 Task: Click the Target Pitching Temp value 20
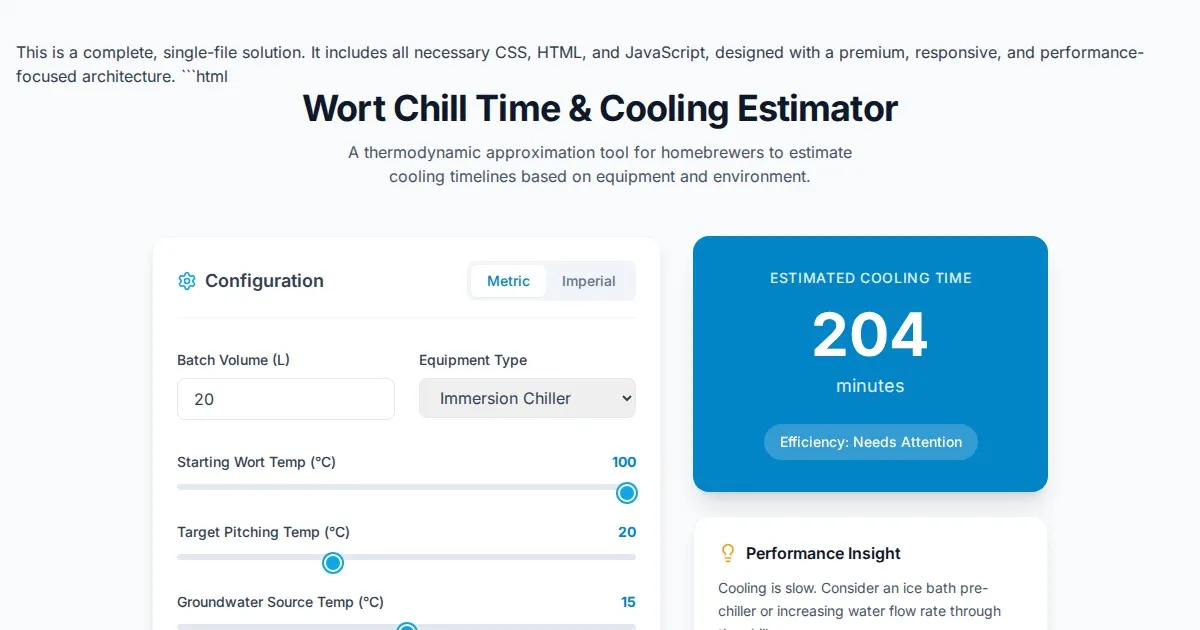click(627, 532)
